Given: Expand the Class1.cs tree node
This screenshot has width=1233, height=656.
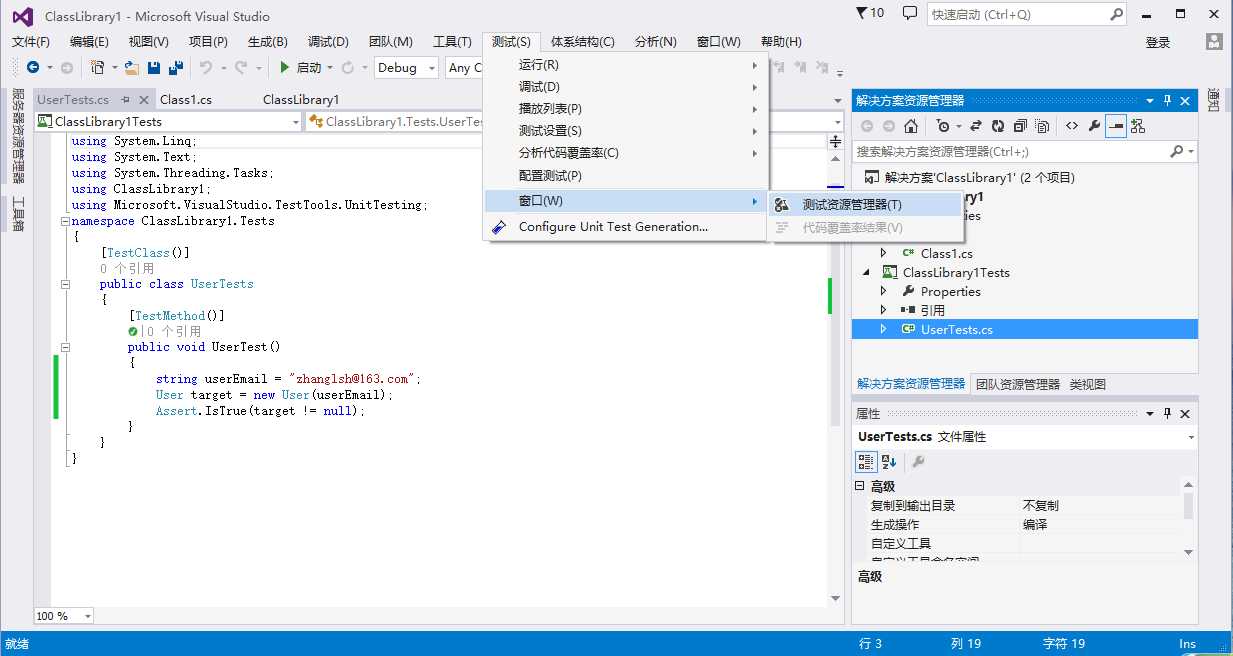Looking at the screenshot, I should pos(883,253).
